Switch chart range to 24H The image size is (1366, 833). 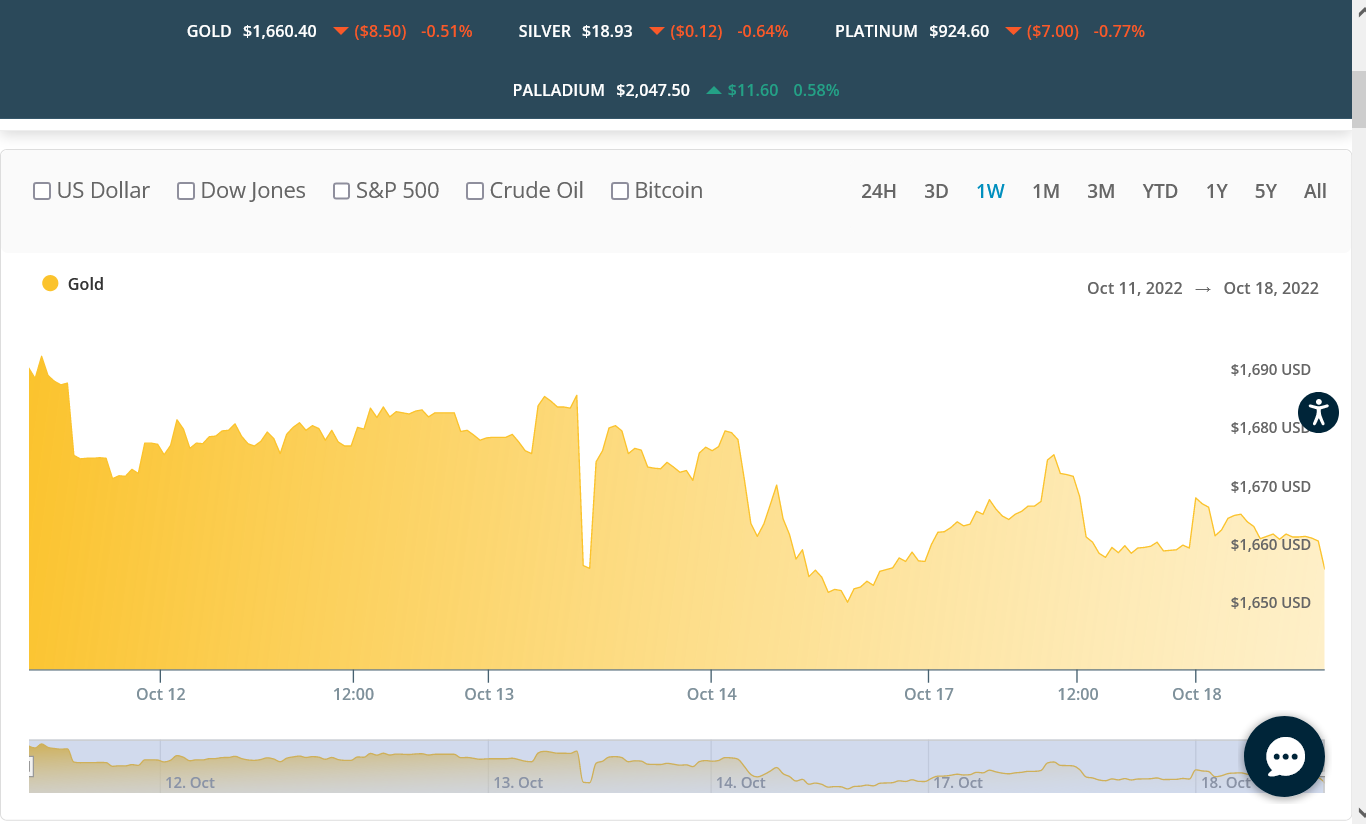tap(879, 191)
